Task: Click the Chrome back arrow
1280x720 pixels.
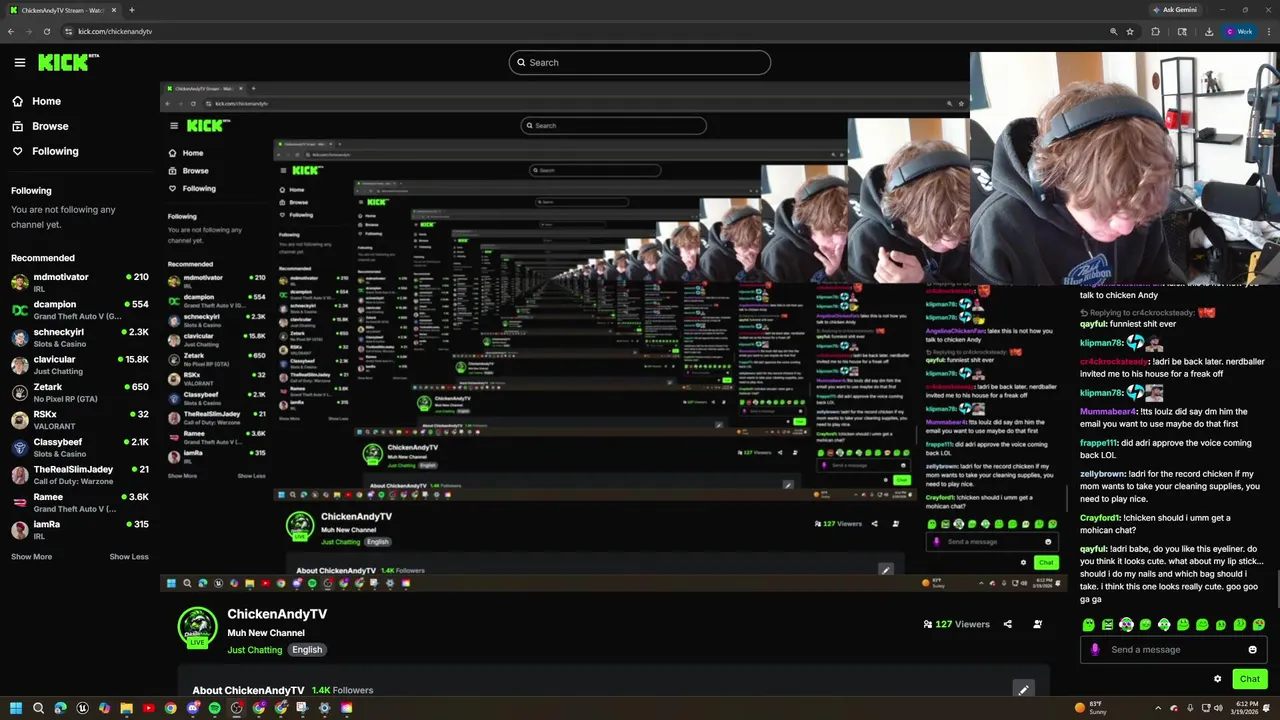Action: [x=11, y=31]
